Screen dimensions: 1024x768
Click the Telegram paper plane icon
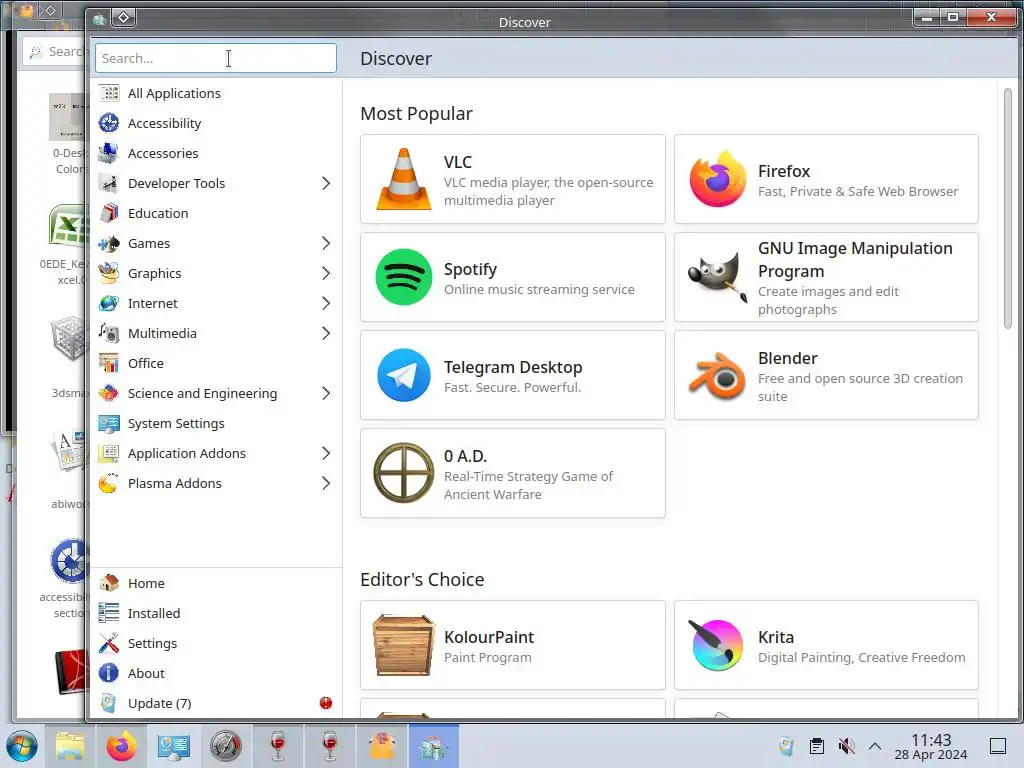click(404, 375)
